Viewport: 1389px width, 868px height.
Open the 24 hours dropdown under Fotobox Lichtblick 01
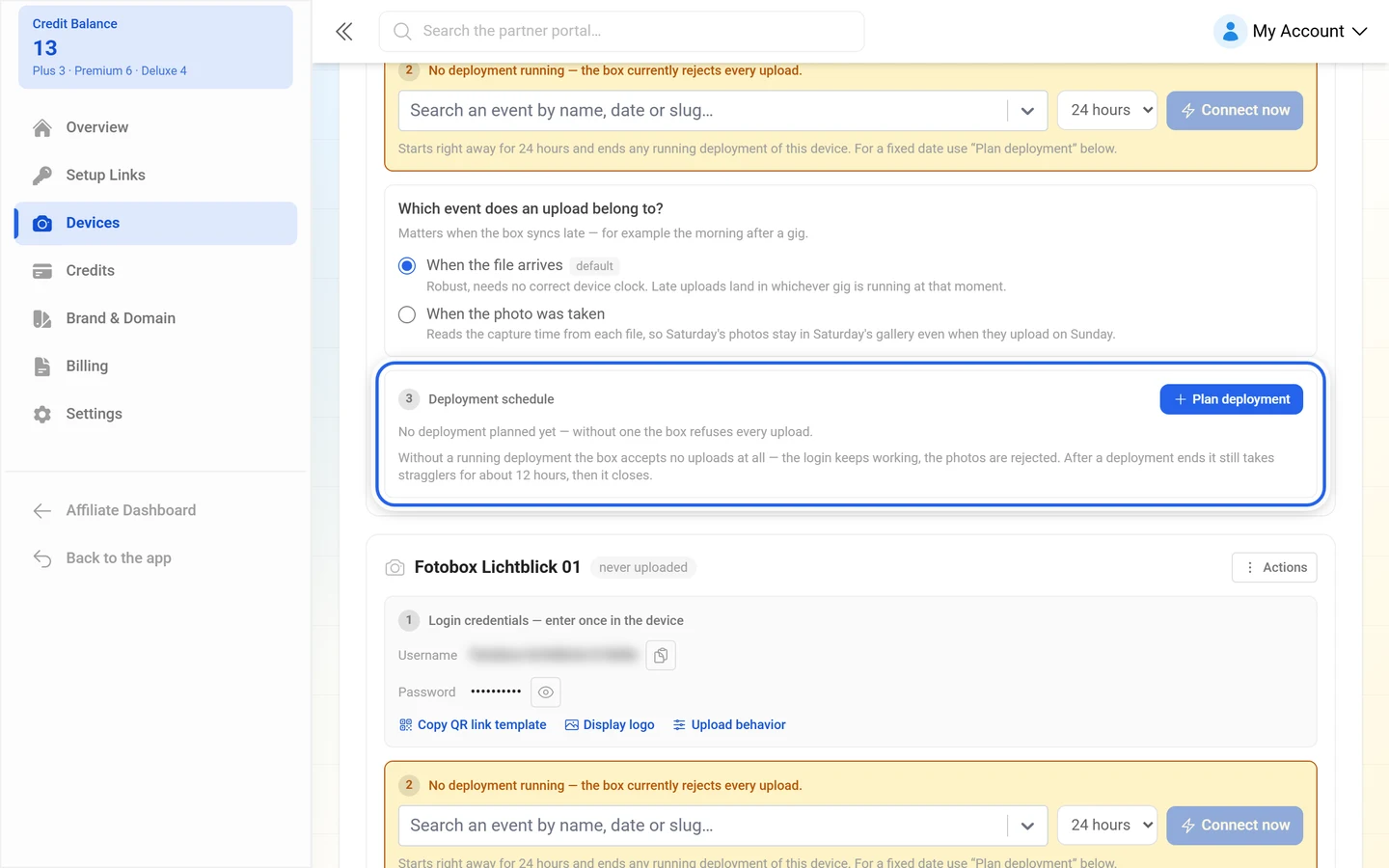1107,826
